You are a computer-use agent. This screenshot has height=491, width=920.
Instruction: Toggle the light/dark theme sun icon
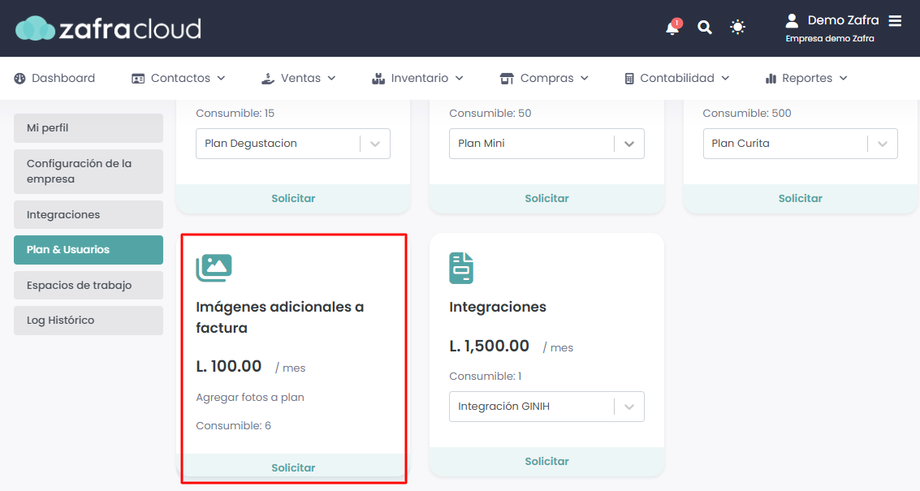tap(738, 27)
